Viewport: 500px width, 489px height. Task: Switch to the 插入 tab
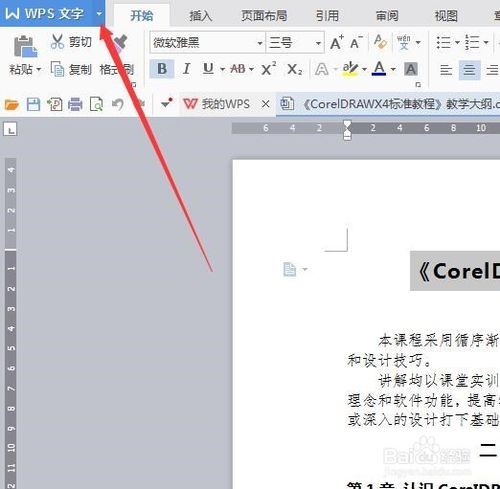click(x=201, y=16)
